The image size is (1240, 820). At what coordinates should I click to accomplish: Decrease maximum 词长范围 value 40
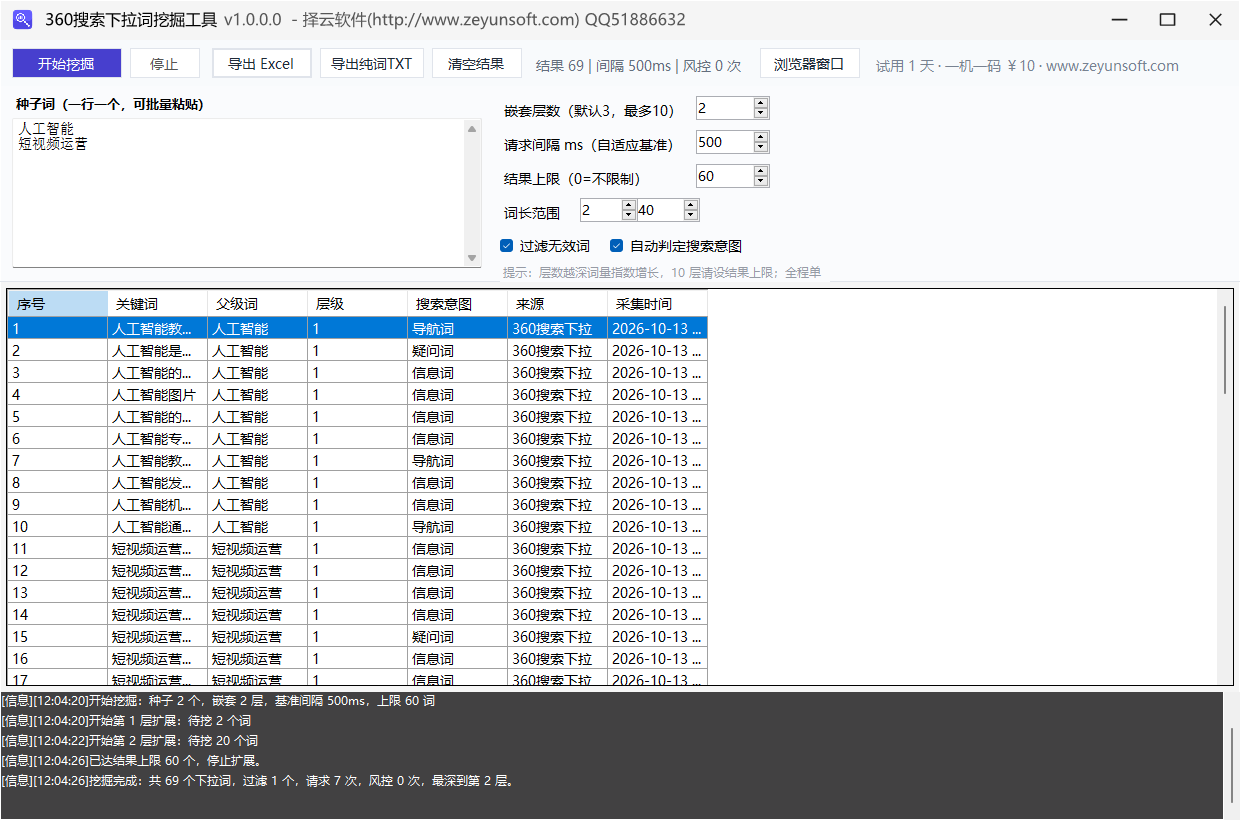(691, 215)
